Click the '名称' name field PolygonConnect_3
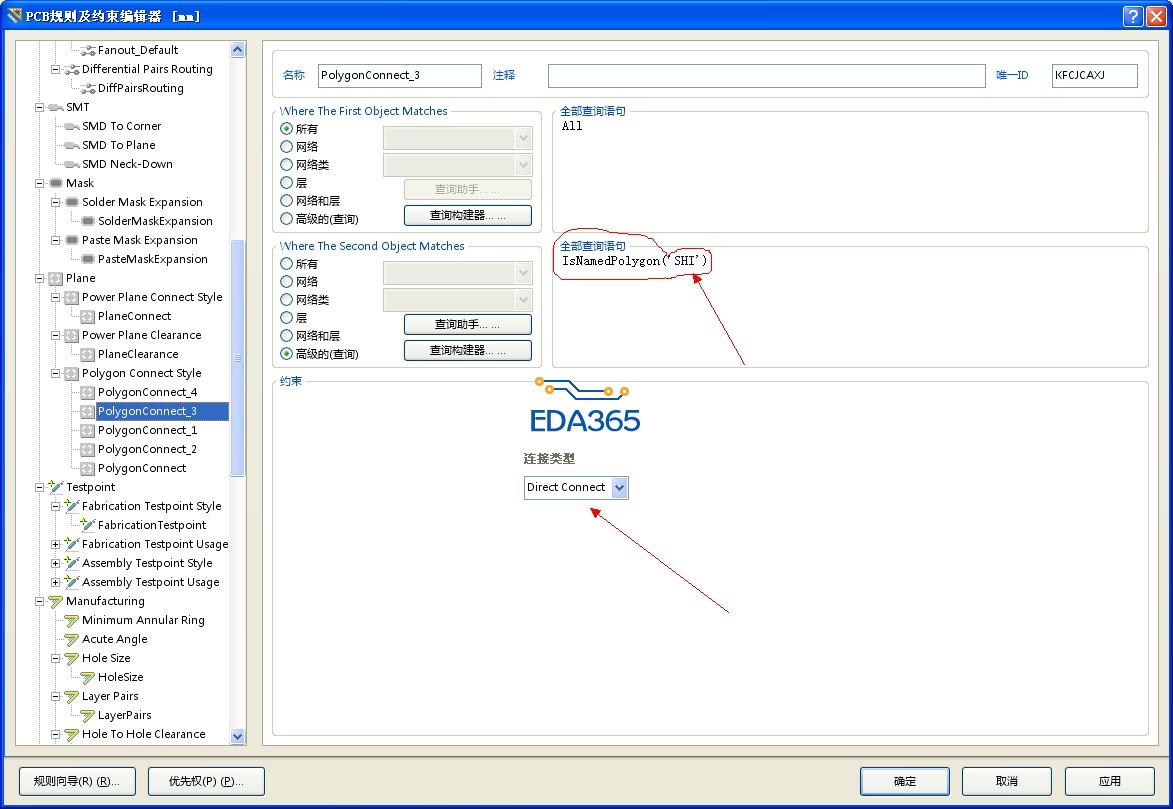The width and height of the screenshot is (1173, 809). (399, 76)
